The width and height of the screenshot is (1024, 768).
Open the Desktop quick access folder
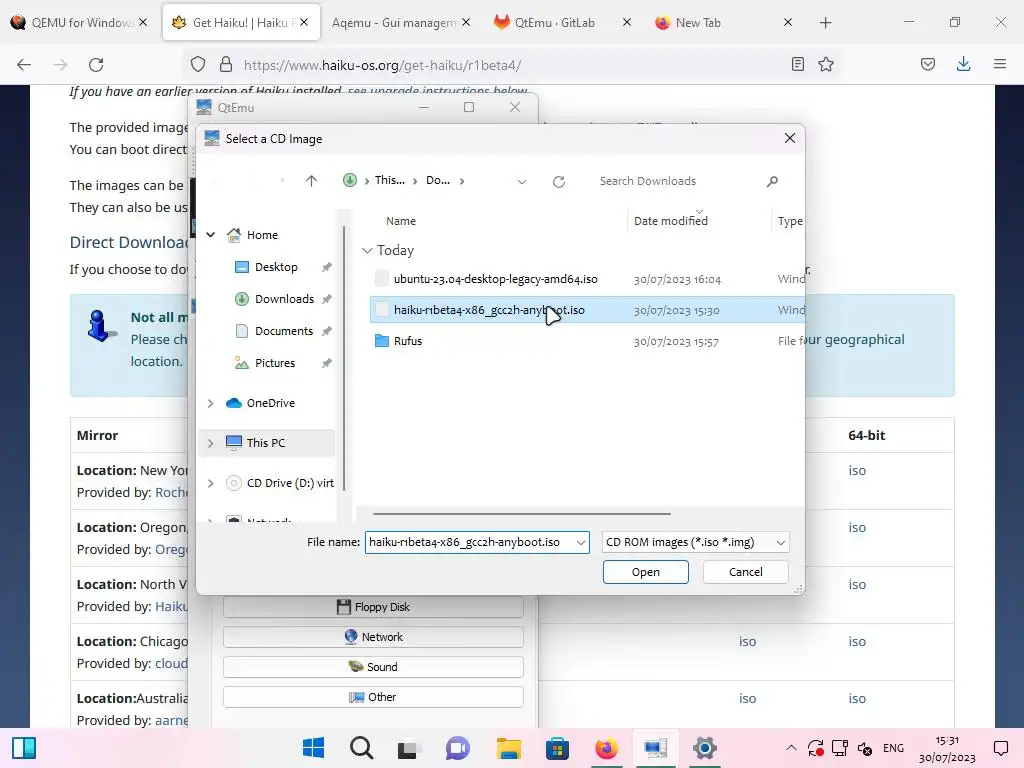[x=276, y=266]
